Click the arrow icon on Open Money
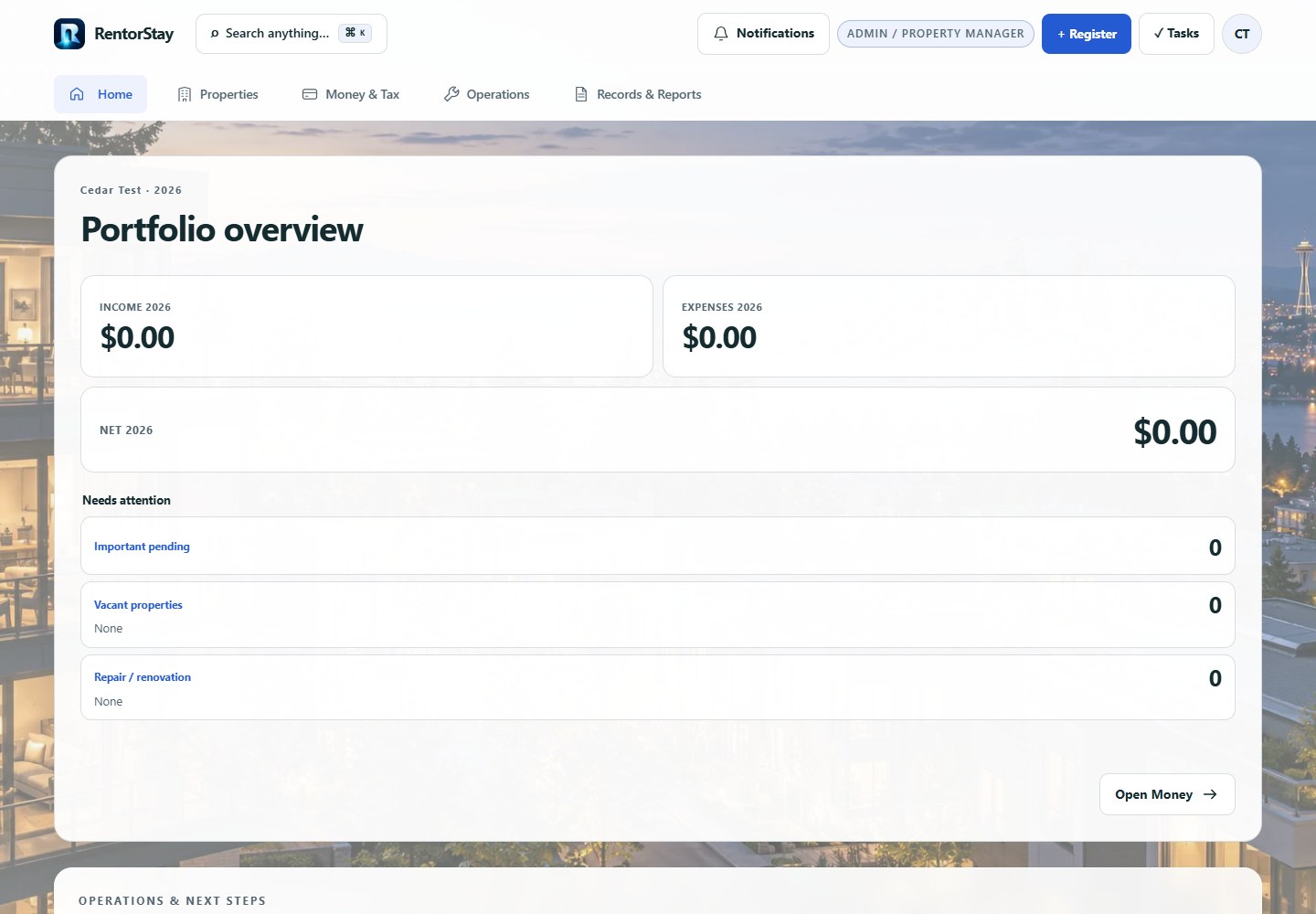Image resolution: width=1316 pixels, height=914 pixels. point(1210,794)
